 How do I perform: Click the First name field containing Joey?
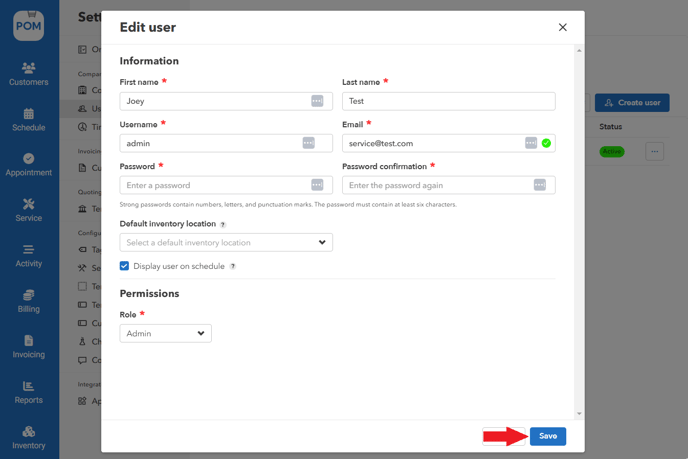tap(214, 101)
